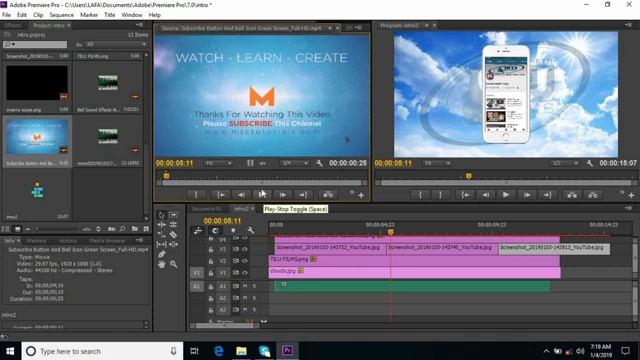Open the Clip menu

(x=38, y=15)
